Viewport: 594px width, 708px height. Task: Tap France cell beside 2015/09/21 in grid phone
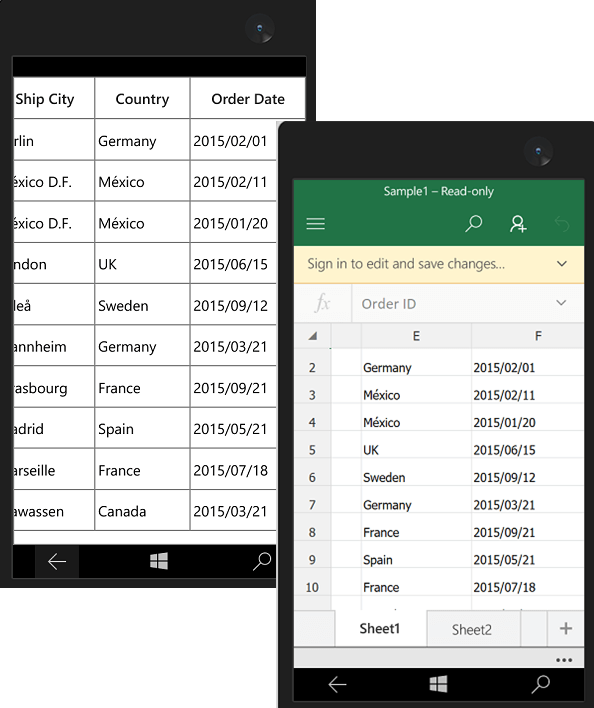click(x=142, y=387)
